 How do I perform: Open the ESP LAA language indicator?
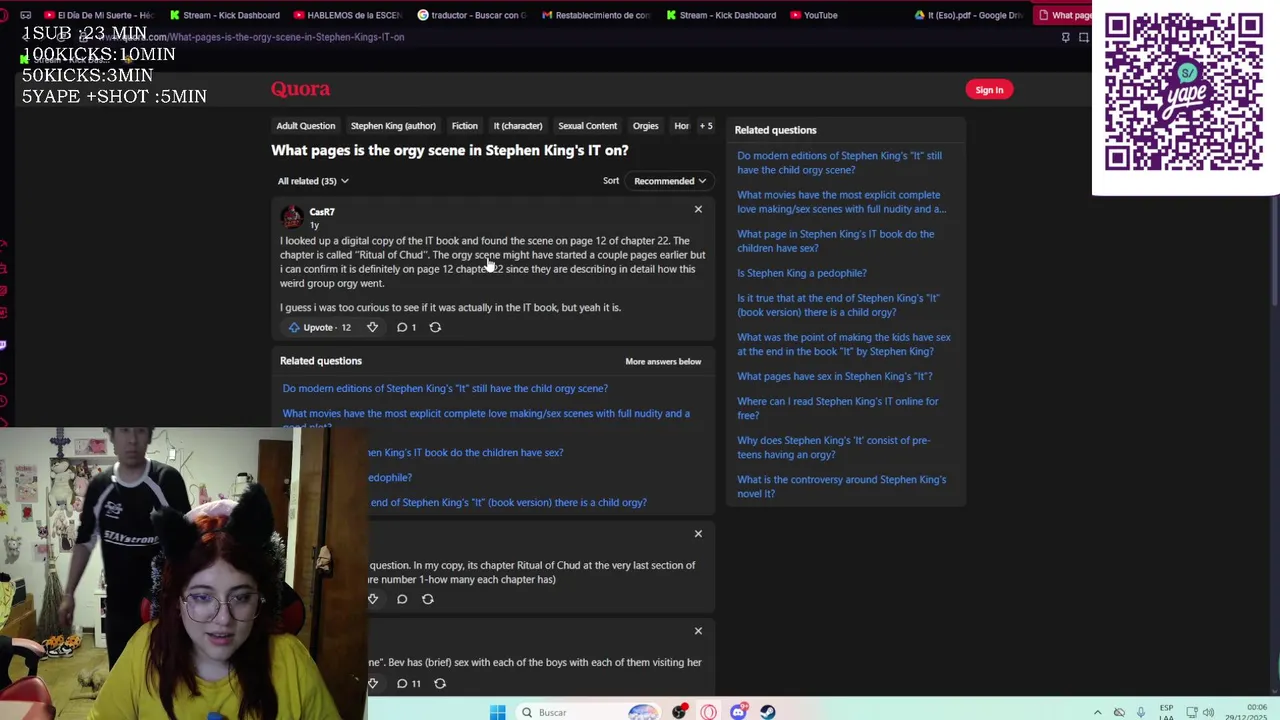(1167, 712)
